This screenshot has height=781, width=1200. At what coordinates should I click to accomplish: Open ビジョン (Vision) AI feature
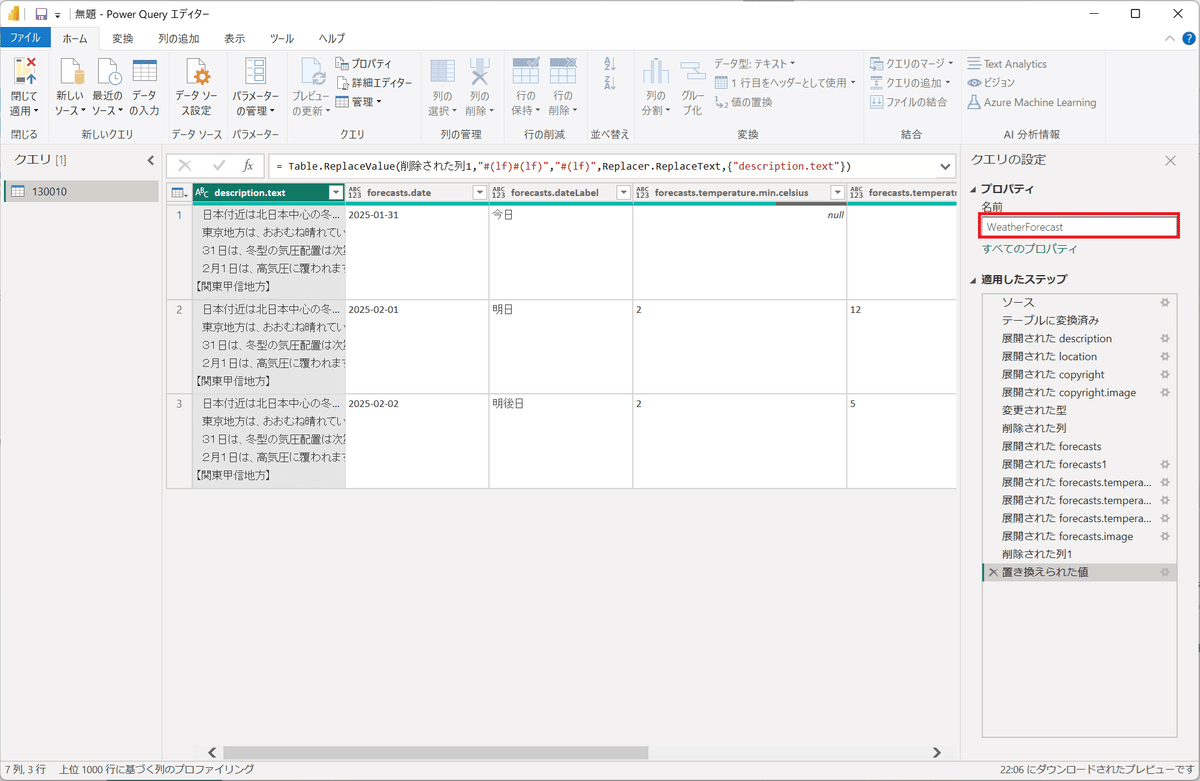991,83
